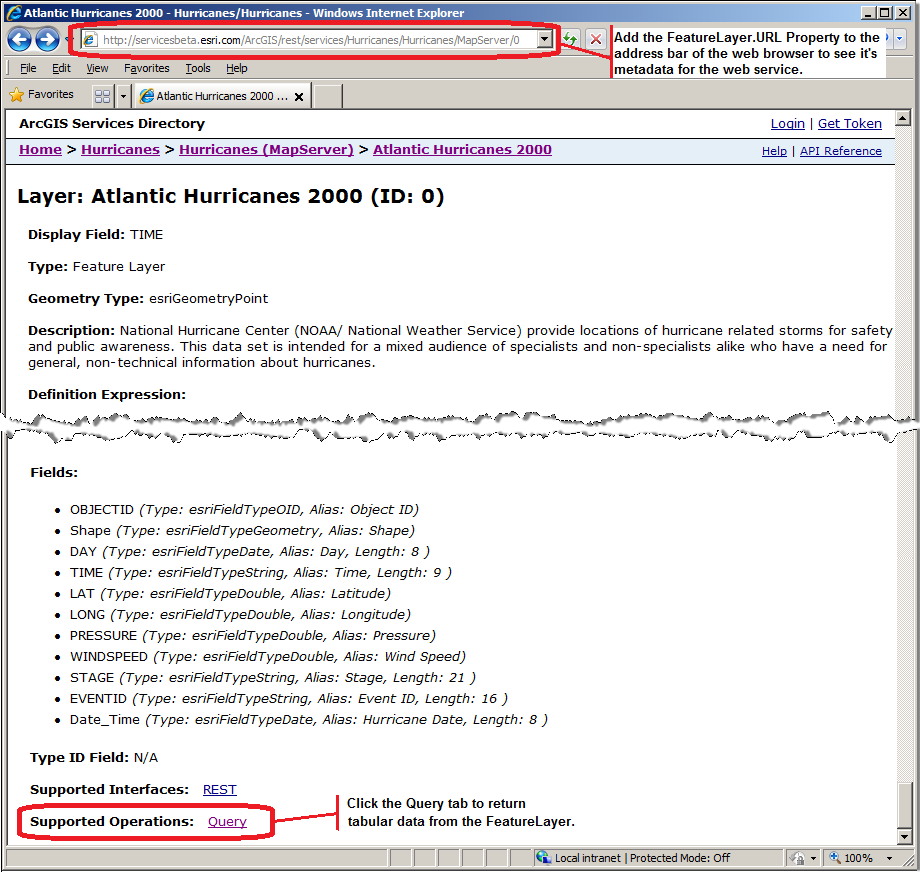
Task: Click the Refresh icon beside the address bar
Action: click(568, 38)
